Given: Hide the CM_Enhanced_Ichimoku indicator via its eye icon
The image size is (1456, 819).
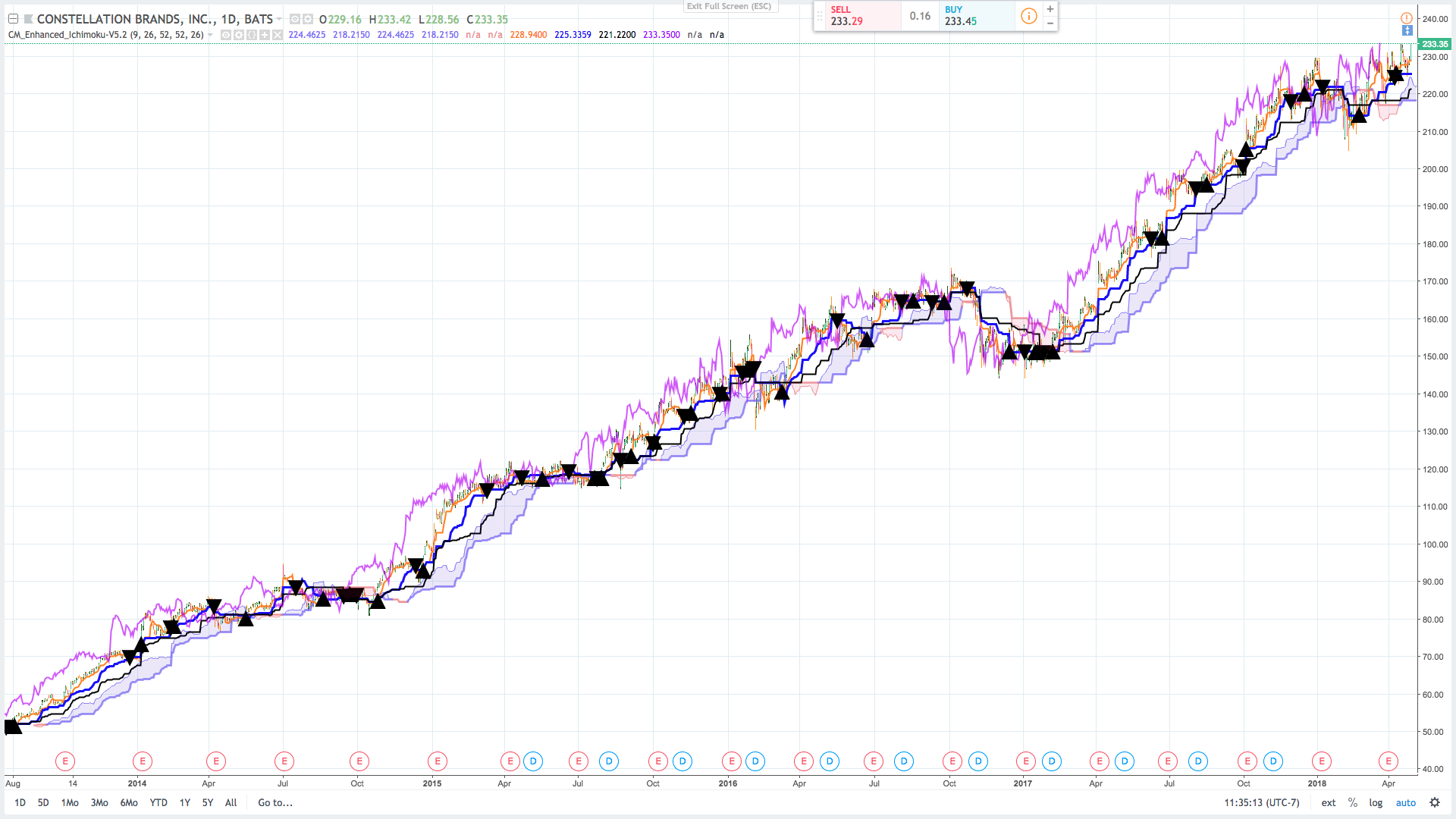Looking at the screenshot, I should click(226, 35).
